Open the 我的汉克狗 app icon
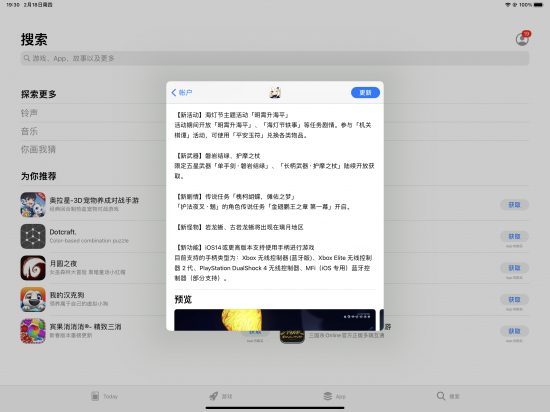 click(33, 299)
